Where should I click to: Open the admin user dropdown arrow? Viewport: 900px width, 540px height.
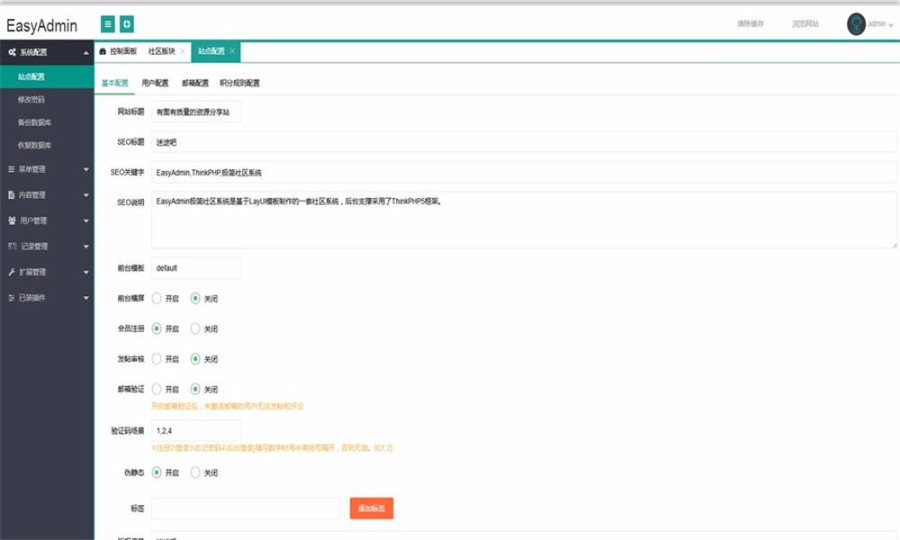click(891, 25)
